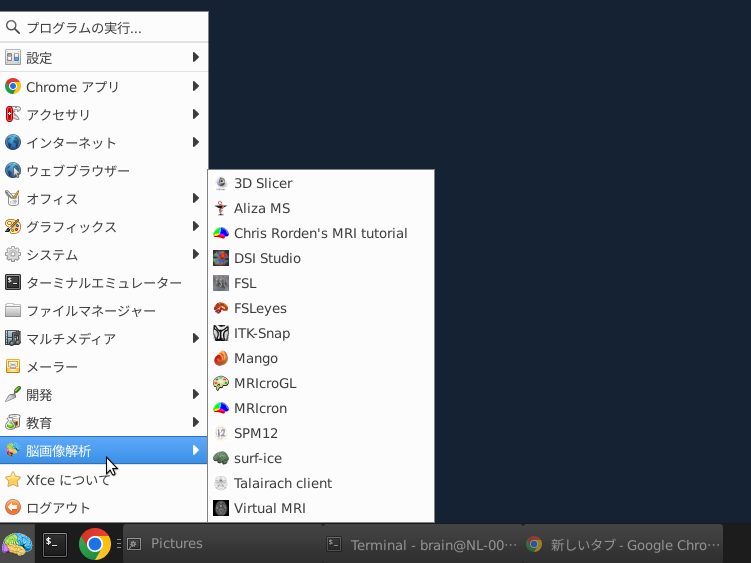Click the "DSI Studio" label text
Screen dimensions: 751x563
267,258
